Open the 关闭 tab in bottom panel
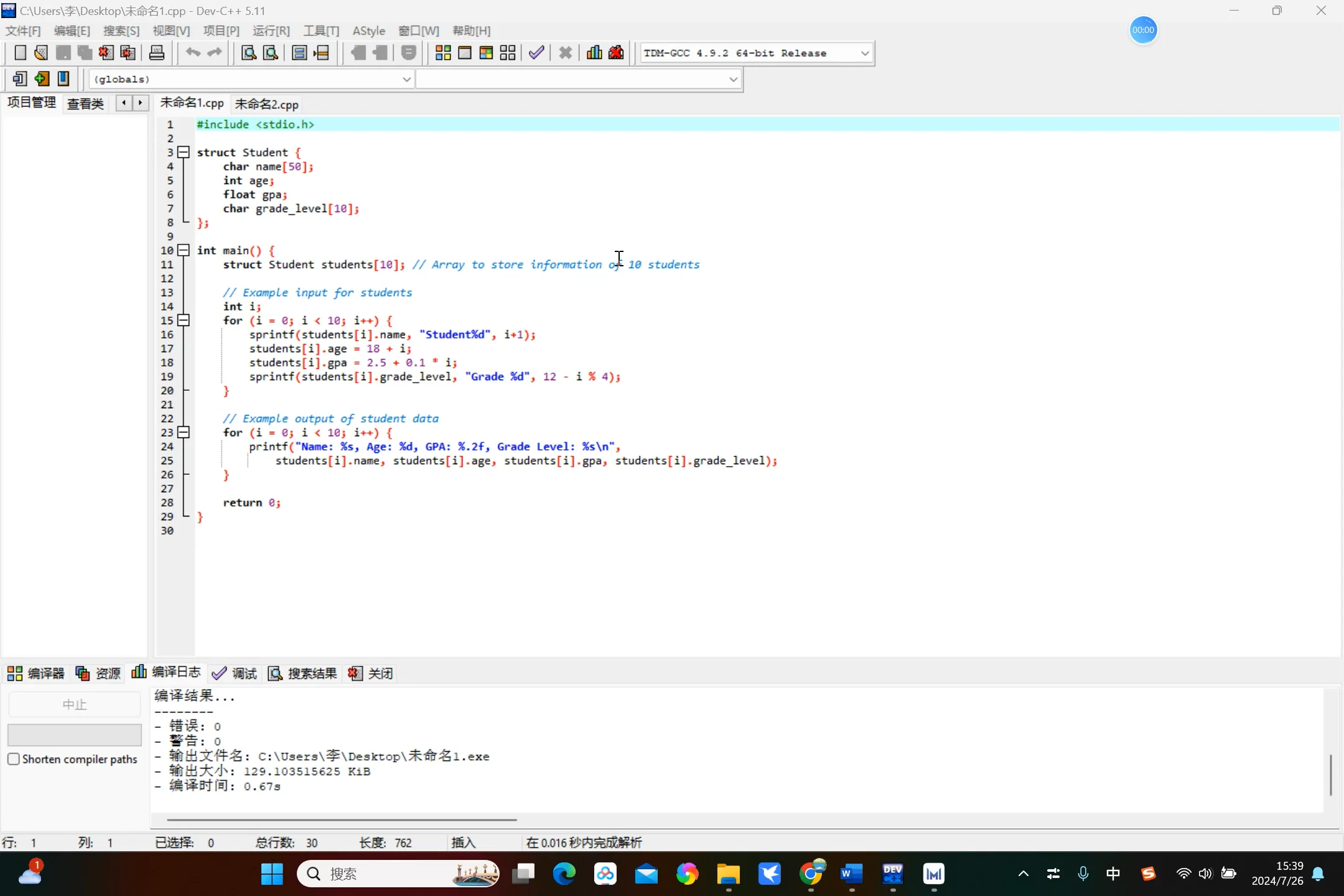Image resolution: width=1344 pixels, height=896 pixels. click(371, 673)
